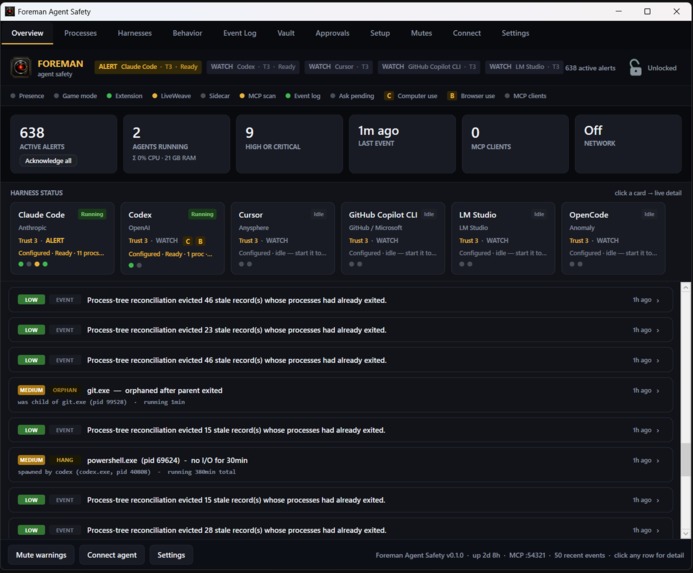Expand the git.exe orphaned row chevron
The height and width of the screenshot is (573, 693).
(x=658, y=391)
